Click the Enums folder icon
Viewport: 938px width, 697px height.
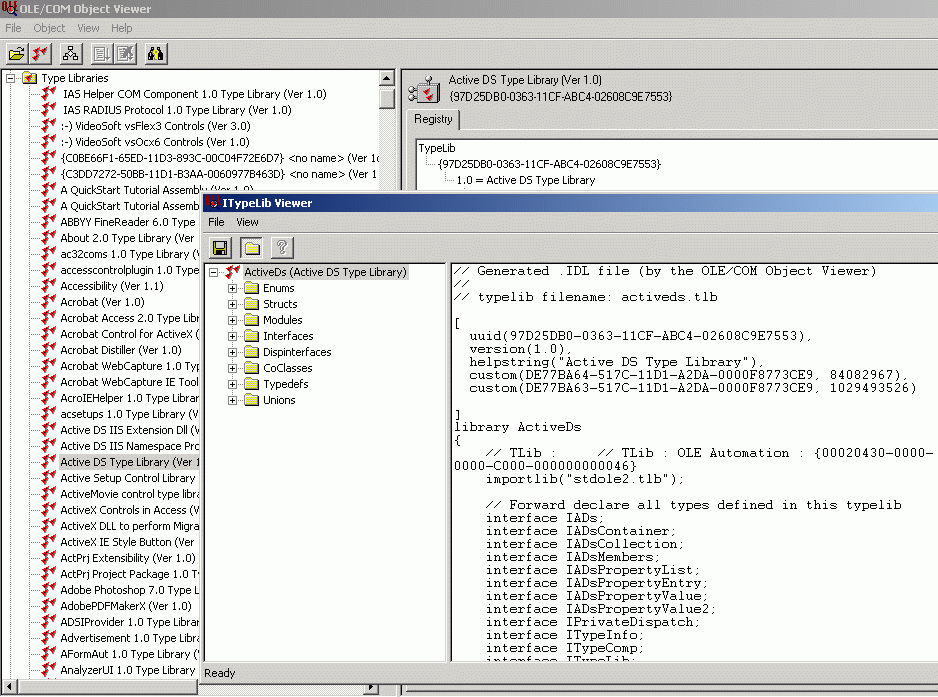click(x=252, y=288)
